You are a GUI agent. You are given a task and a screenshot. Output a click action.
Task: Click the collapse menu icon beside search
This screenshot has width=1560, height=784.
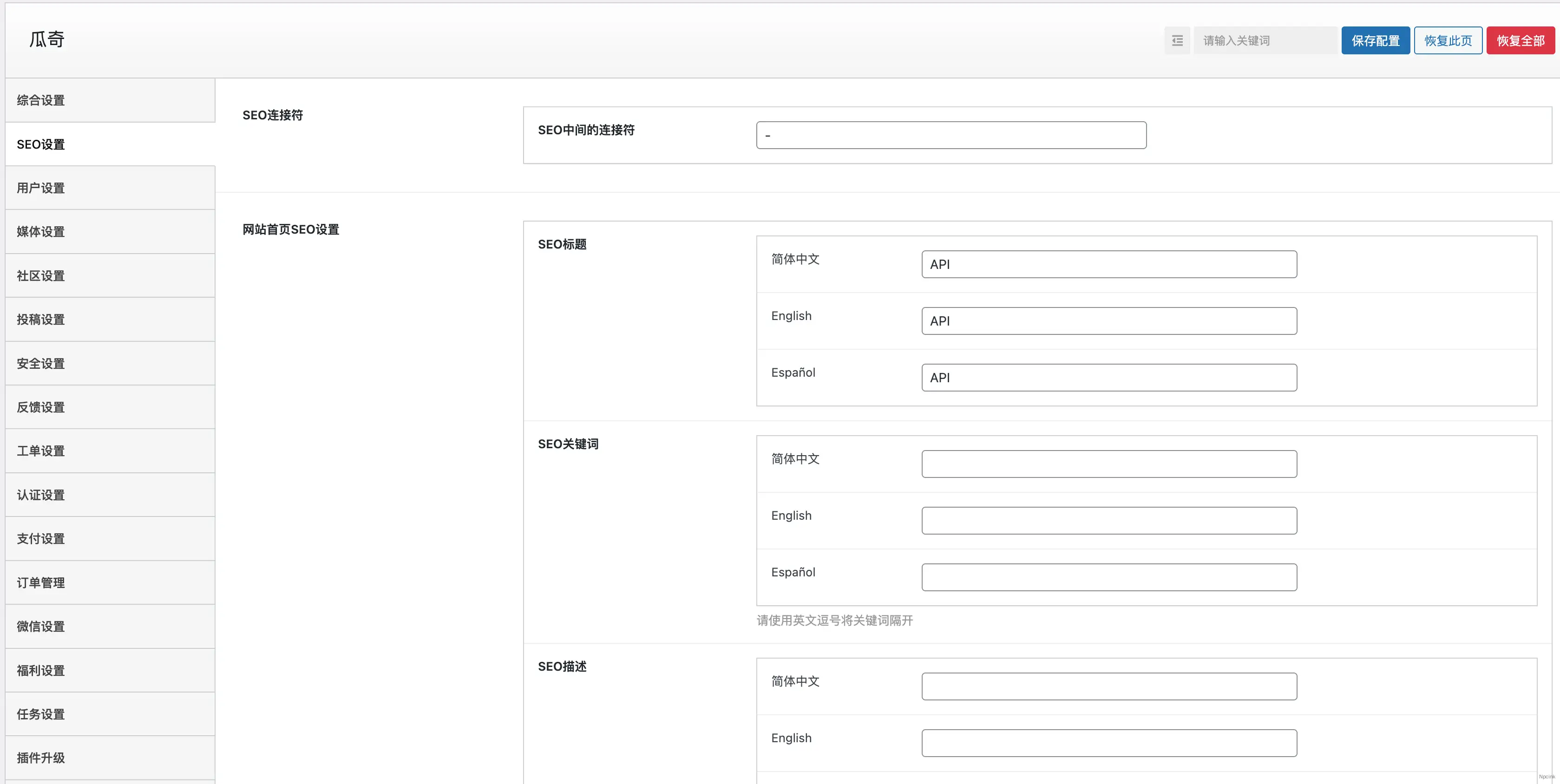point(1177,40)
